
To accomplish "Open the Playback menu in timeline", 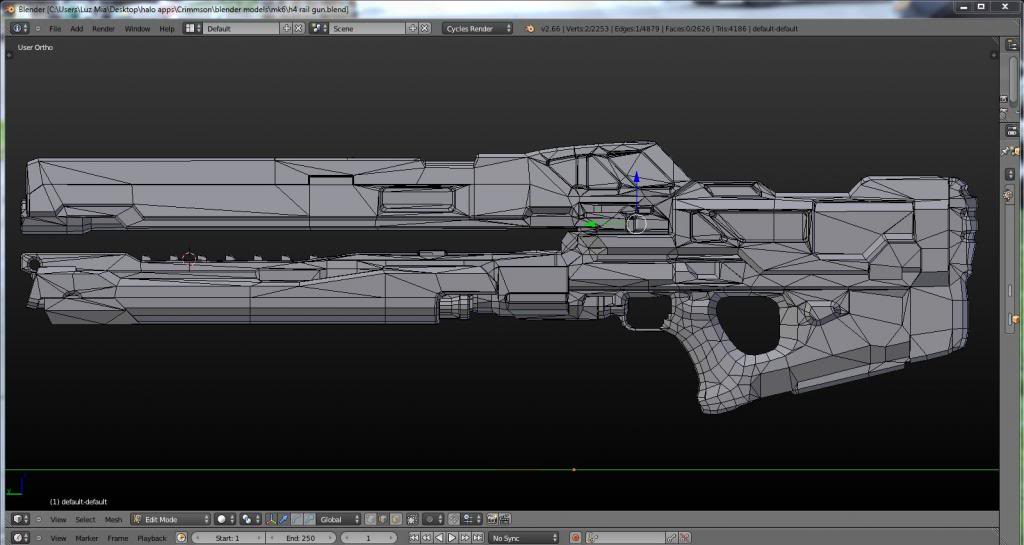I will (152, 538).
